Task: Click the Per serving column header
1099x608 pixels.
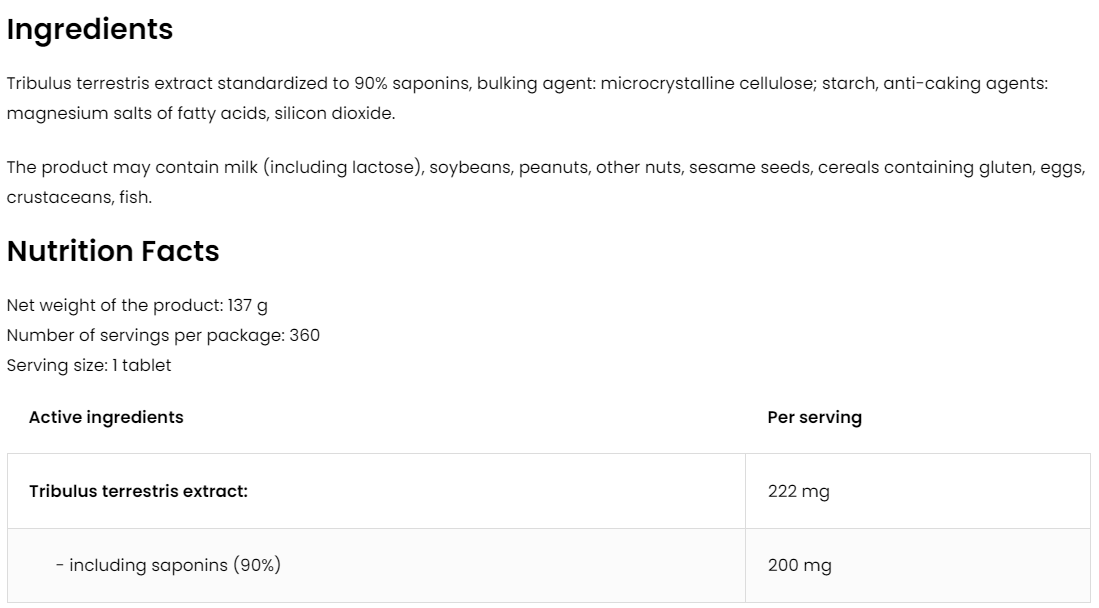Action: pyautogui.click(x=814, y=417)
